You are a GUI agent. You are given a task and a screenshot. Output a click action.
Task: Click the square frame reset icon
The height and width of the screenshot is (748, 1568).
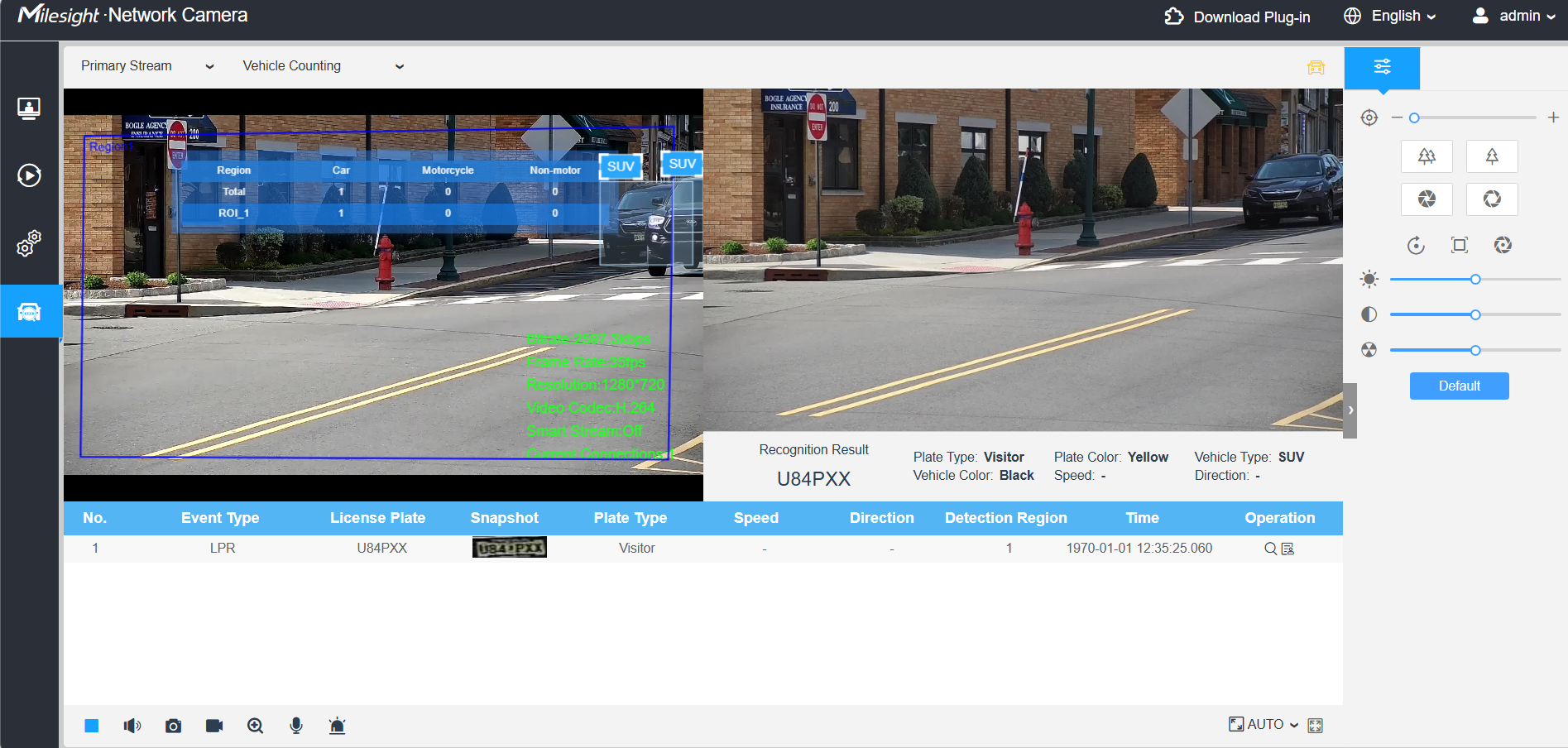click(x=1460, y=245)
